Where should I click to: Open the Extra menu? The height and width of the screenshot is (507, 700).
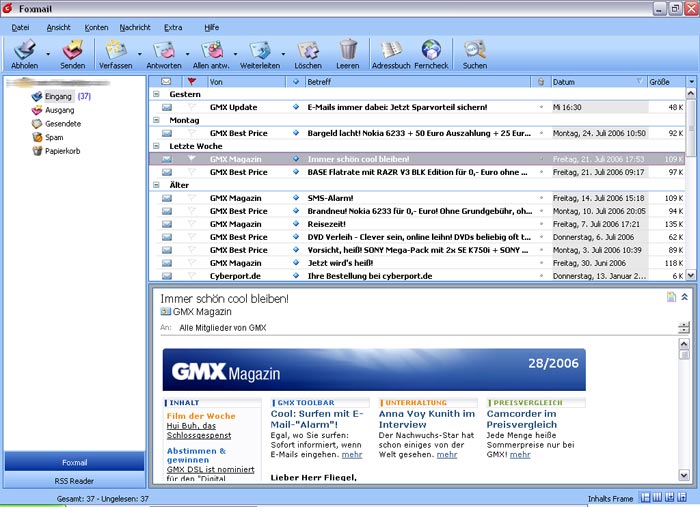[173, 28]
